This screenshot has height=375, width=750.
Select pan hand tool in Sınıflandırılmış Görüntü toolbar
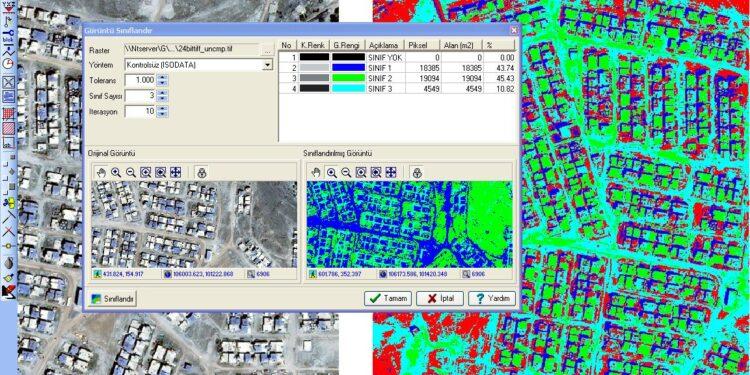pos(316,173)
